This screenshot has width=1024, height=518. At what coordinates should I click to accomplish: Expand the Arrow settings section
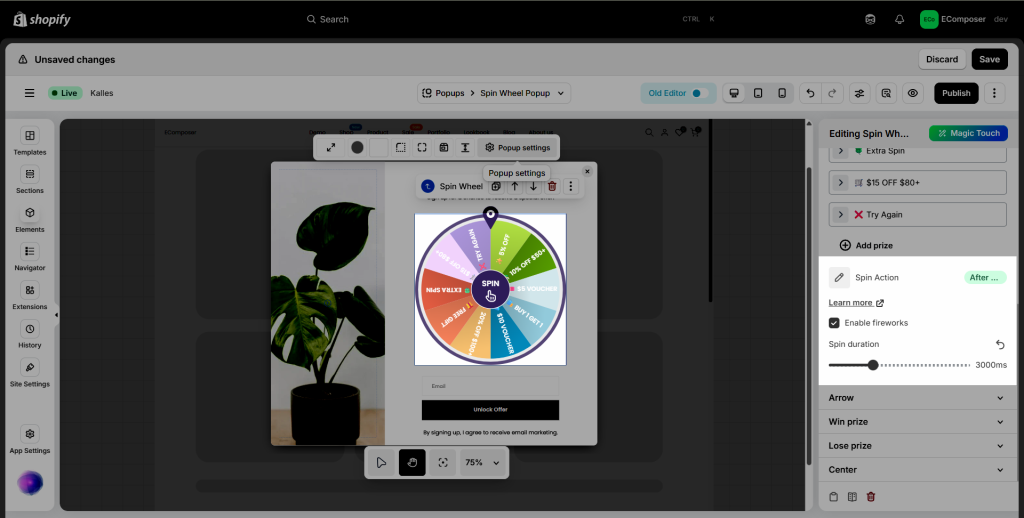pyautogui.click(x=917, y=398)
